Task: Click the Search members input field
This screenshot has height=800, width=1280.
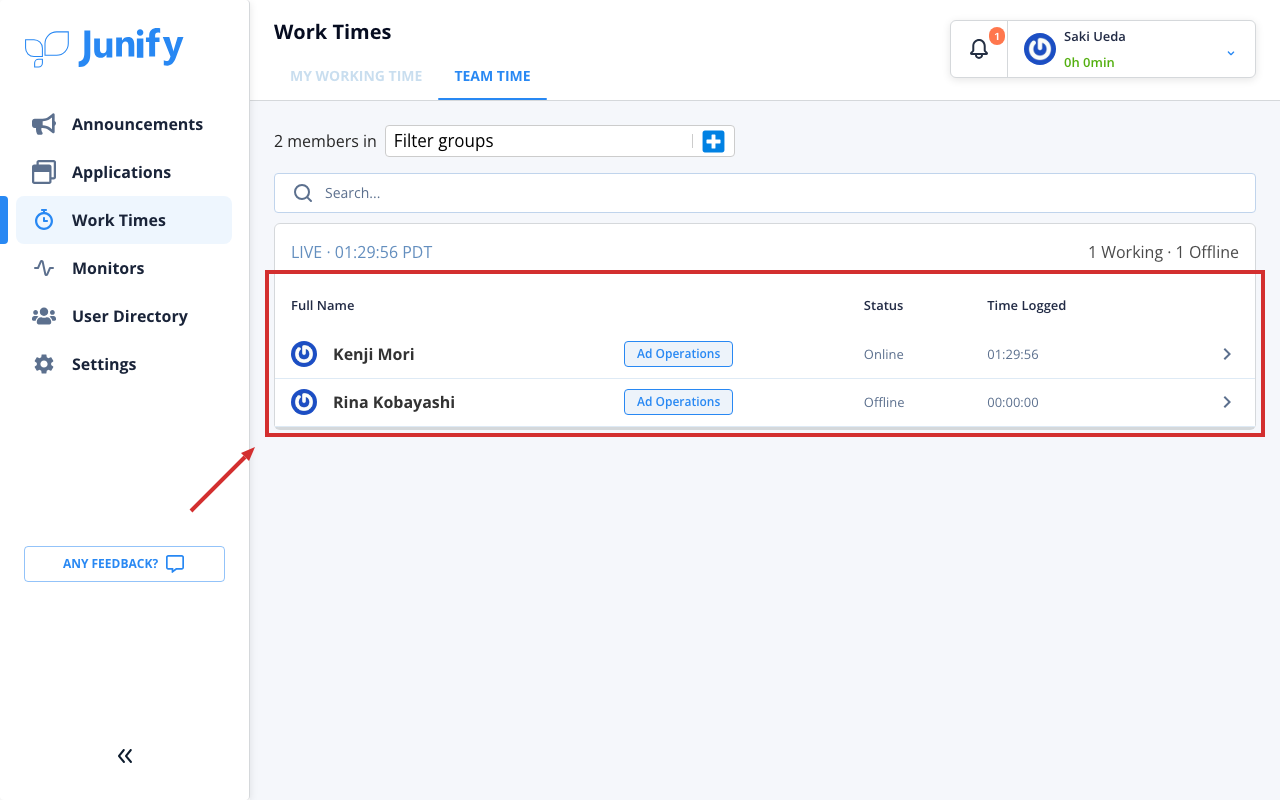Action: point(765,193)
